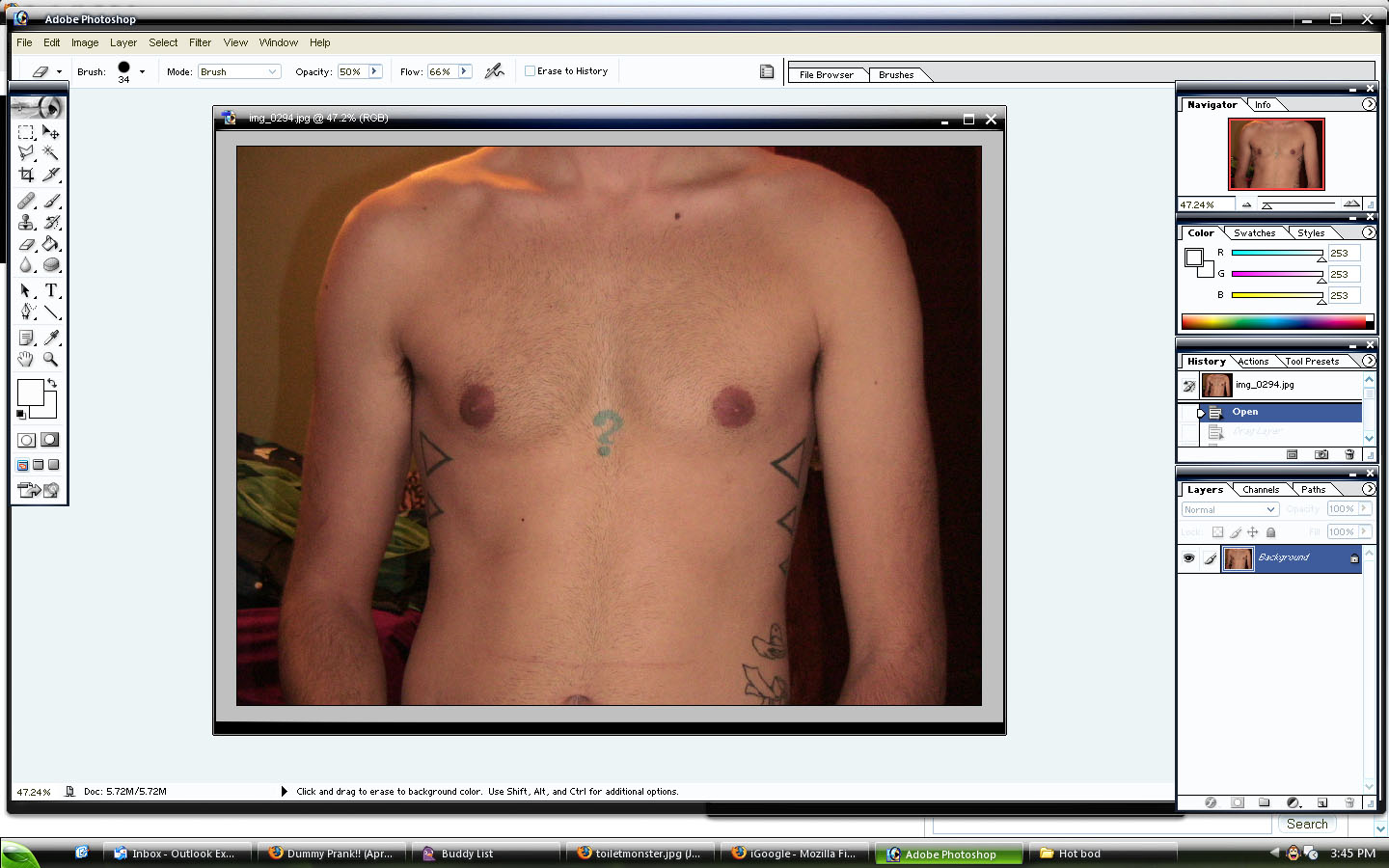Swap foreground and background colors
Image resolution: width=1389 pixels, height=868 pixels.
coord(52,383)
